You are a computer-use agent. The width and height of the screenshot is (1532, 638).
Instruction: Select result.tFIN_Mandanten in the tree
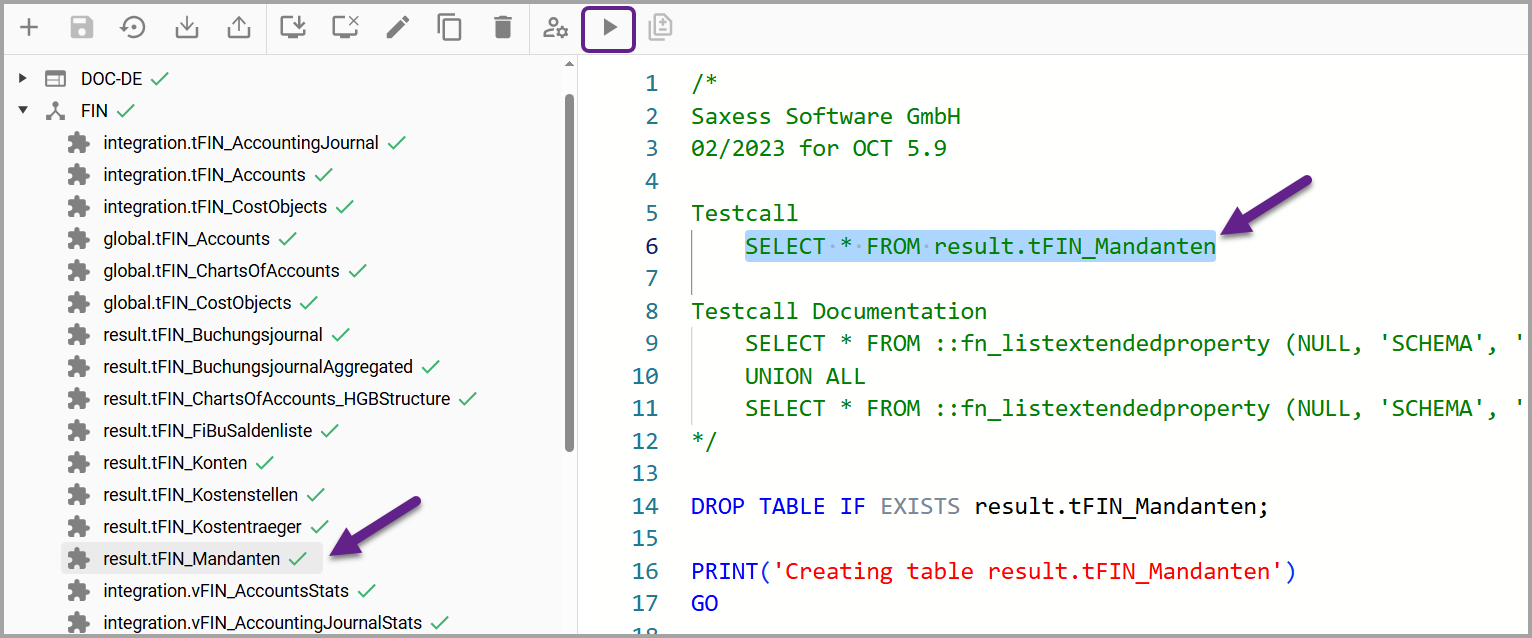click(191, 559)
